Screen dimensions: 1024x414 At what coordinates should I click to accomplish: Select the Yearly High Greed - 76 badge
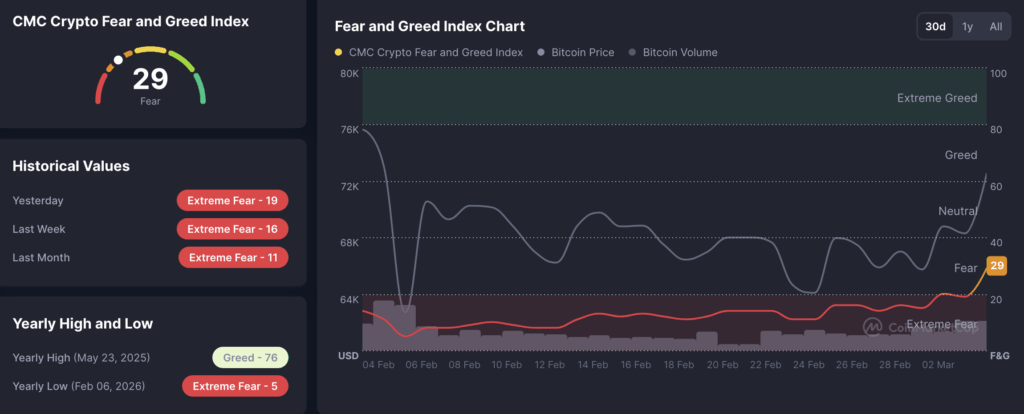tap(250, 357)
